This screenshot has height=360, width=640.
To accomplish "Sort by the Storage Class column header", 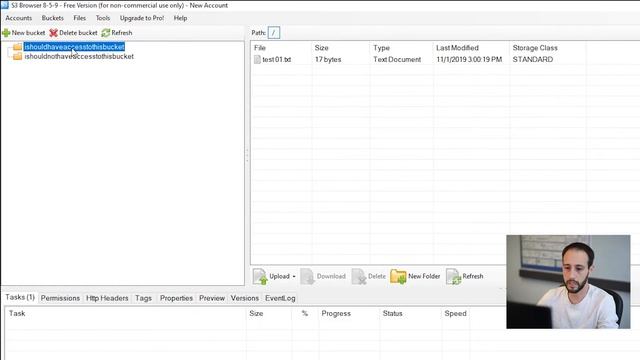I will point(535,48).
